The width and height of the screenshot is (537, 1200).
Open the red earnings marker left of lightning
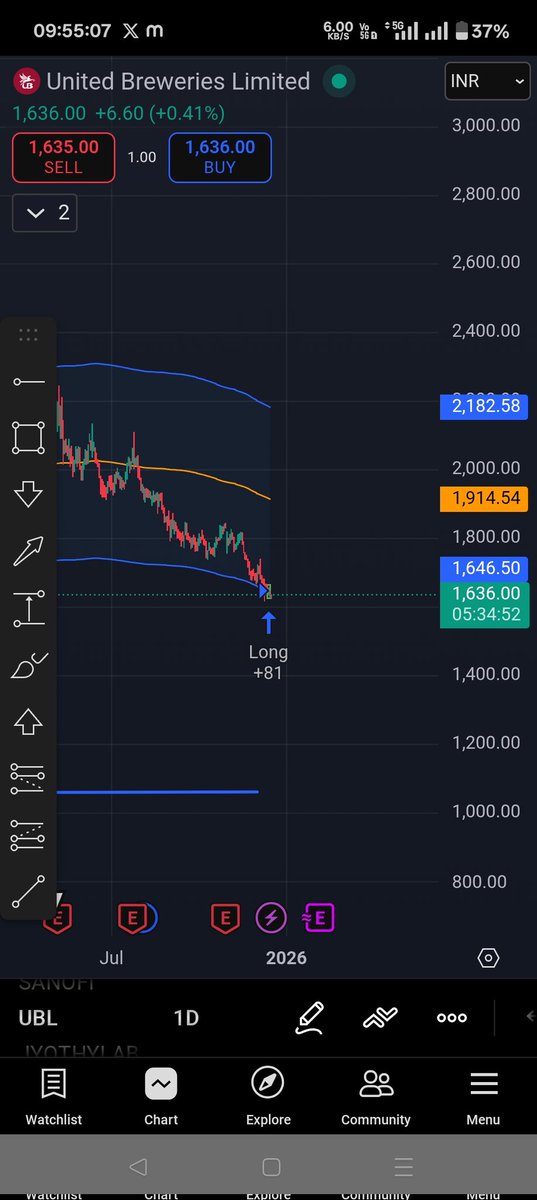[x=225, y=916]
